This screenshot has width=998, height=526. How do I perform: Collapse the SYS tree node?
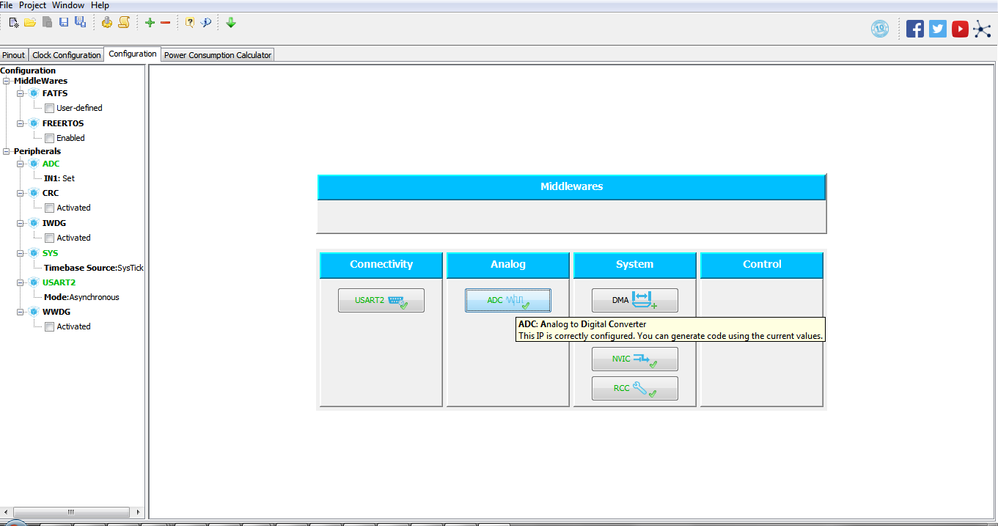20,253
